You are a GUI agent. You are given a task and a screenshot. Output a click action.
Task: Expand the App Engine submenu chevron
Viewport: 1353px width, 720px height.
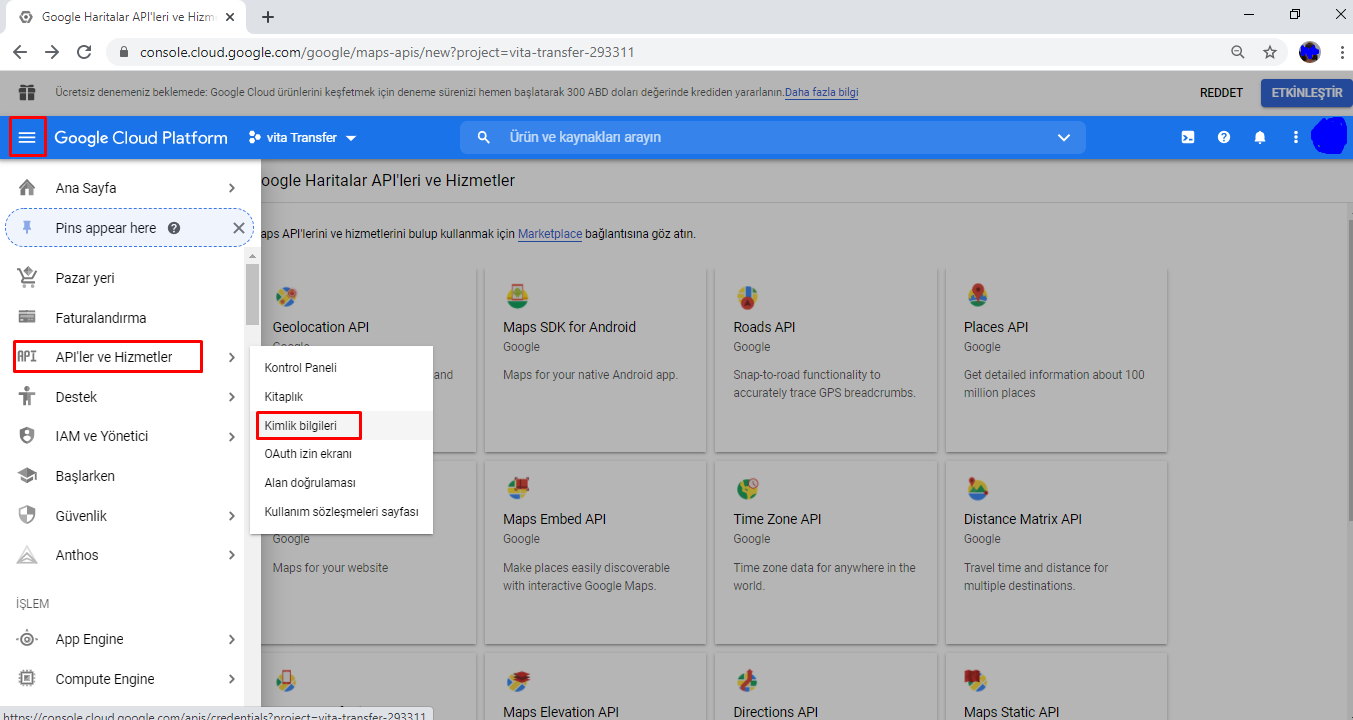[x=232, y=639]
